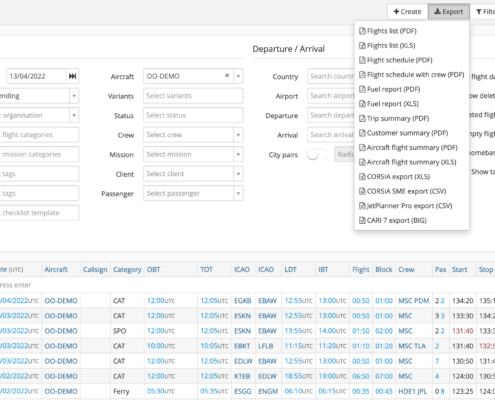Select CARI 7 export (BIG)
This screenshot has width=495, height=400.
click(393, 221)
